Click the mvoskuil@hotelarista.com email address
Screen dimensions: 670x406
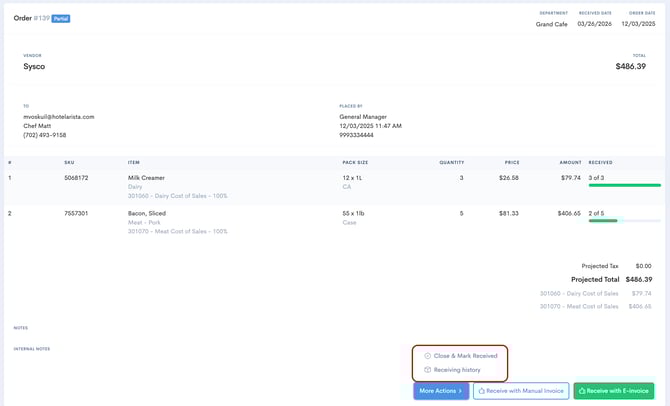[x=59, y=117]
